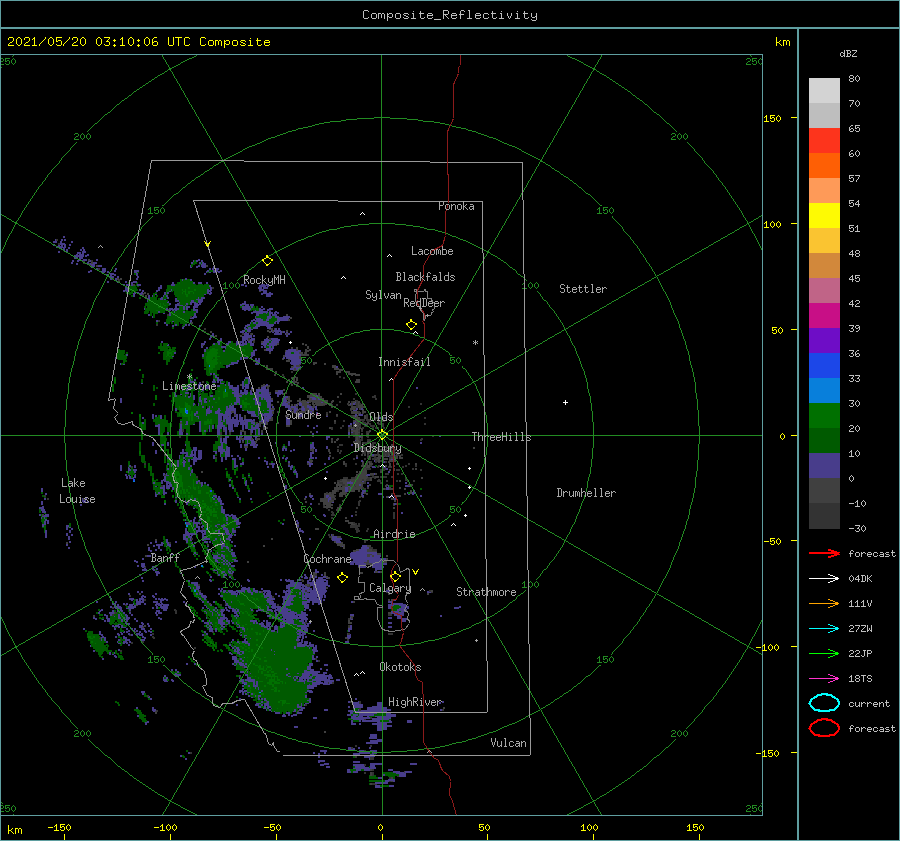Viewport: 900px width, 841px height.
Task: Click the Airdrie label
Action: pos(394,534)
